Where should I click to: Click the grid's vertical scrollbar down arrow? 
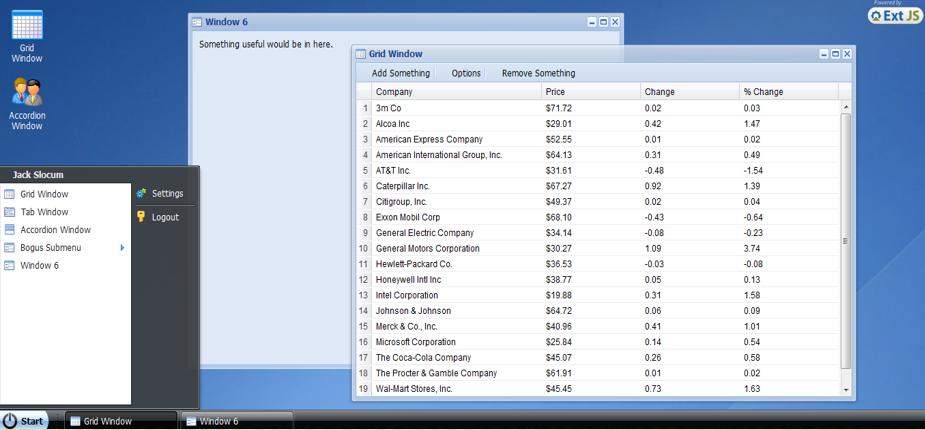pyautogui.click(x=846, y=389)
